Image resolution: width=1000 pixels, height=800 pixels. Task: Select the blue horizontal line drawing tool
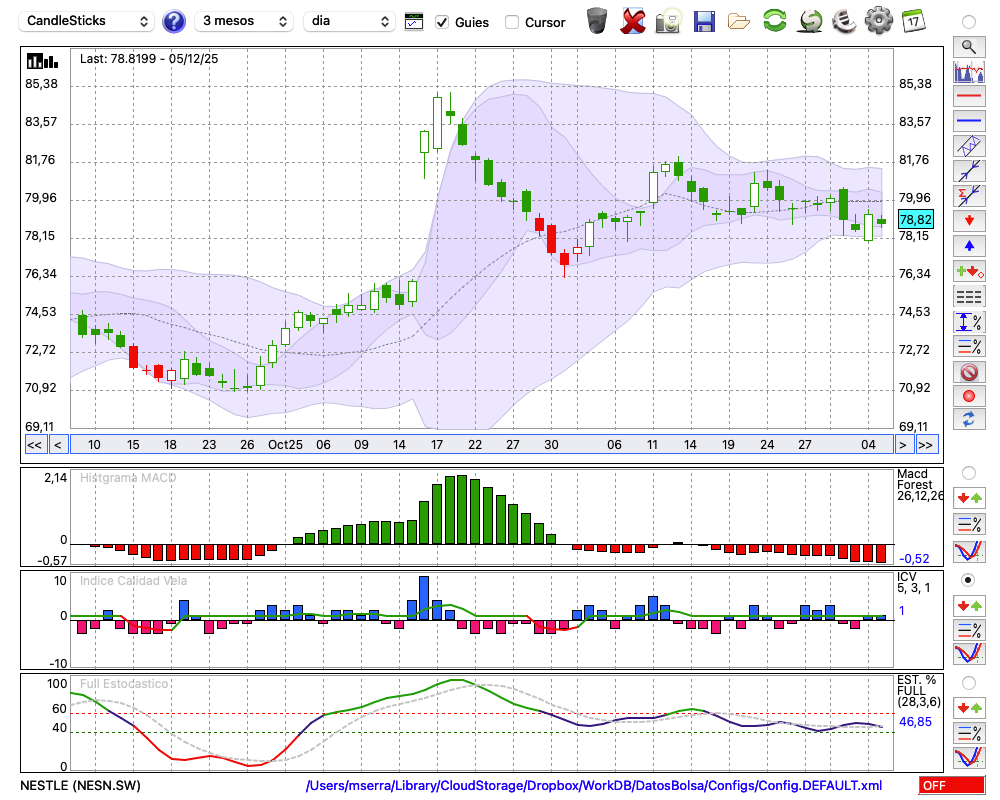pyautogui.click(x=968, y=121)
